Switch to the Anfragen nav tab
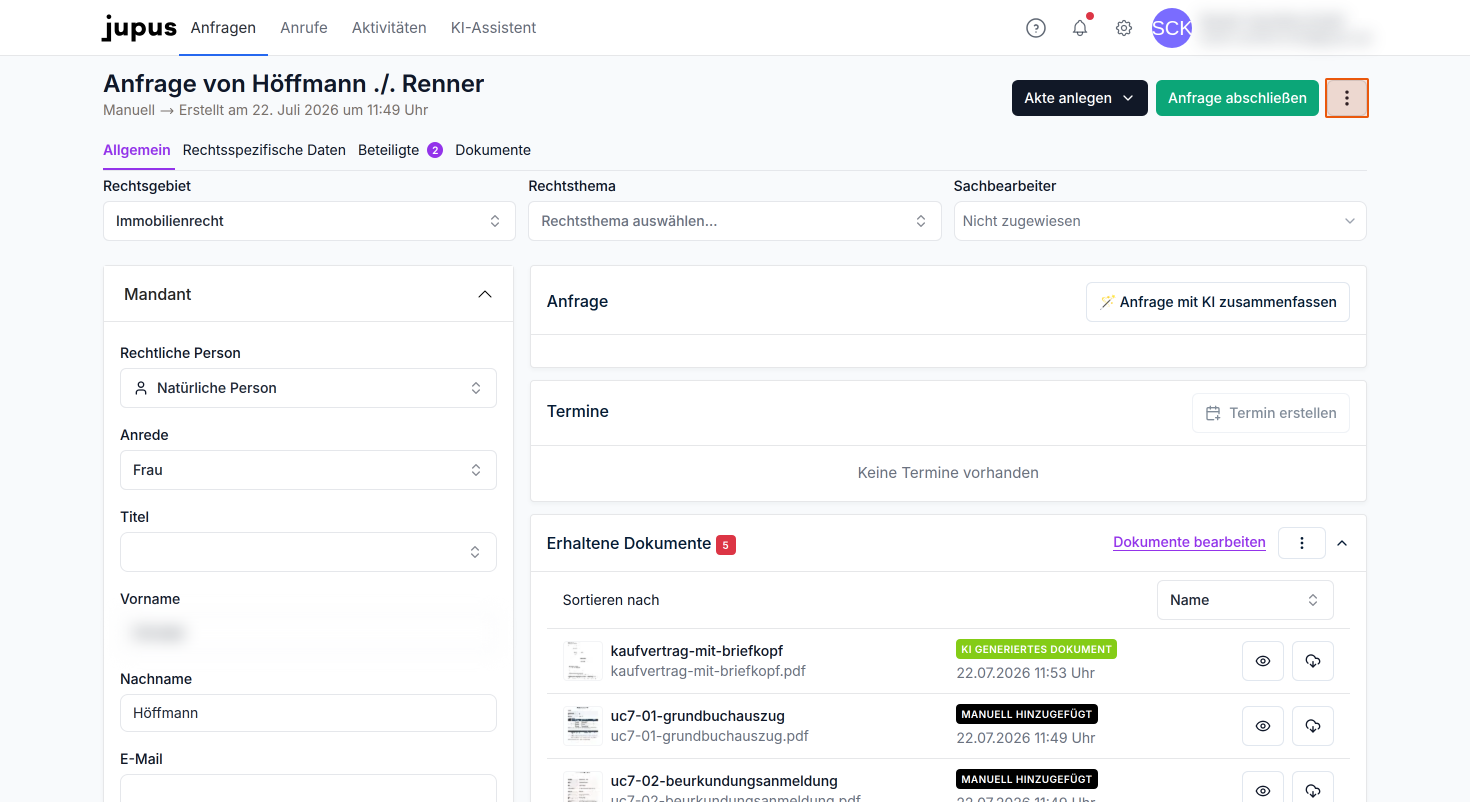The width and height of the screenshot is (1470, 802). [223, 28]
